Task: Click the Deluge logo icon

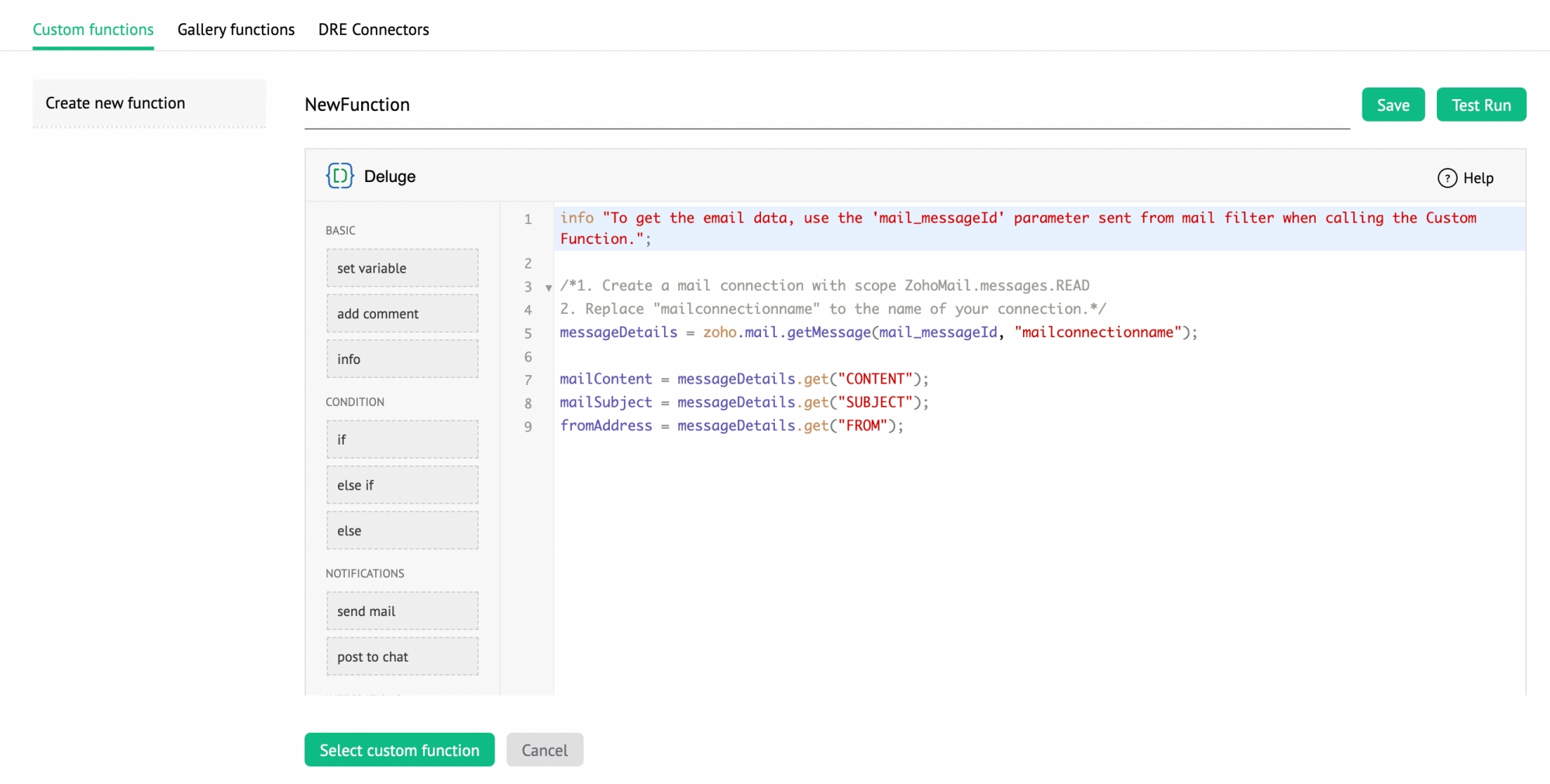Action: coord(339,177)
